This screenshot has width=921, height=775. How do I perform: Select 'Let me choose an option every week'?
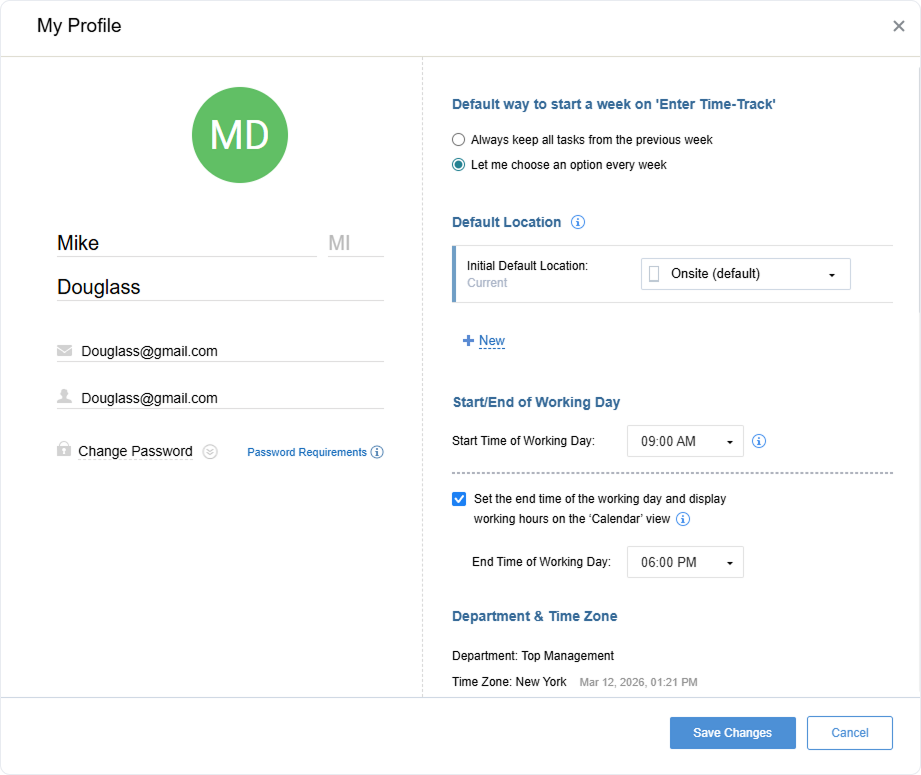click(x=458, y=165)
